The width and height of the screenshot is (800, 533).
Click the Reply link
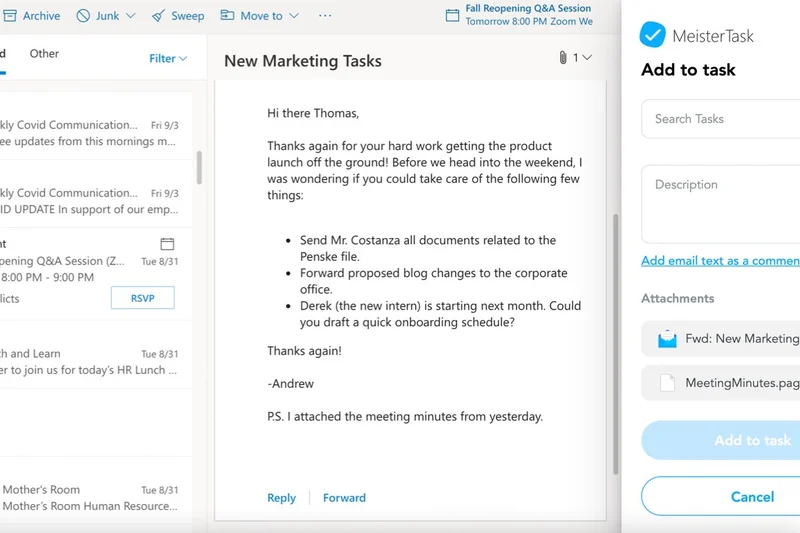[281, 498]
